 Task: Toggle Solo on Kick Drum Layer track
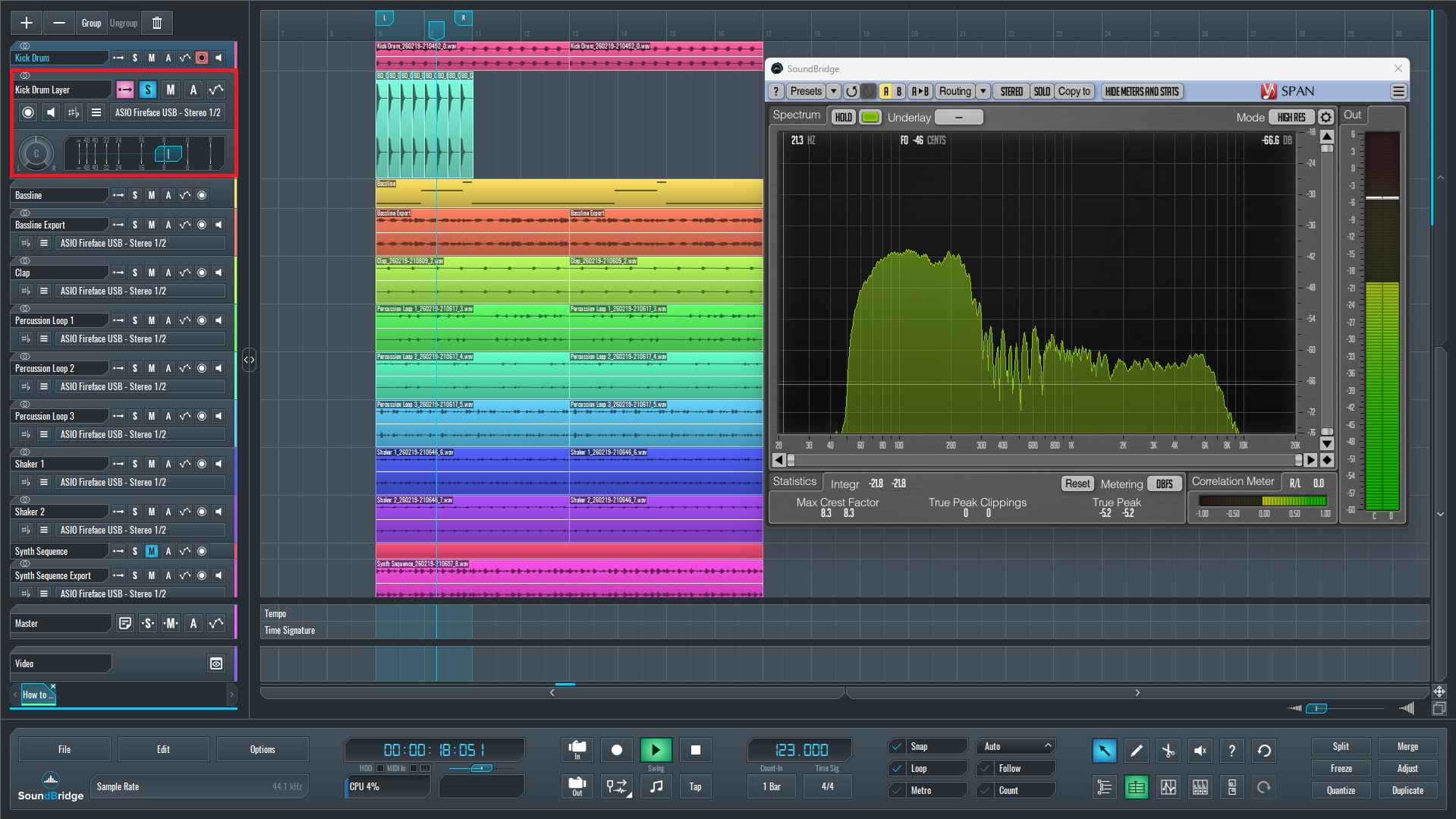tap(148, 90)
